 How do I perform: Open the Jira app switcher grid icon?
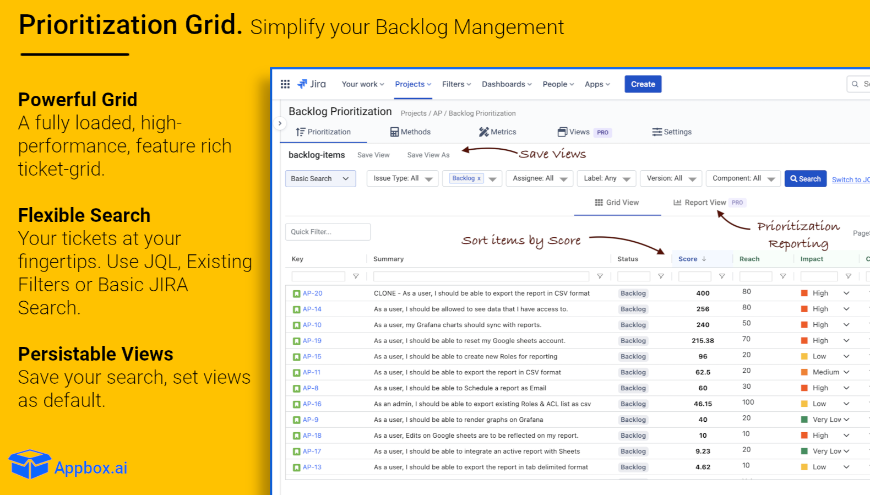click(x=285, y=84)
